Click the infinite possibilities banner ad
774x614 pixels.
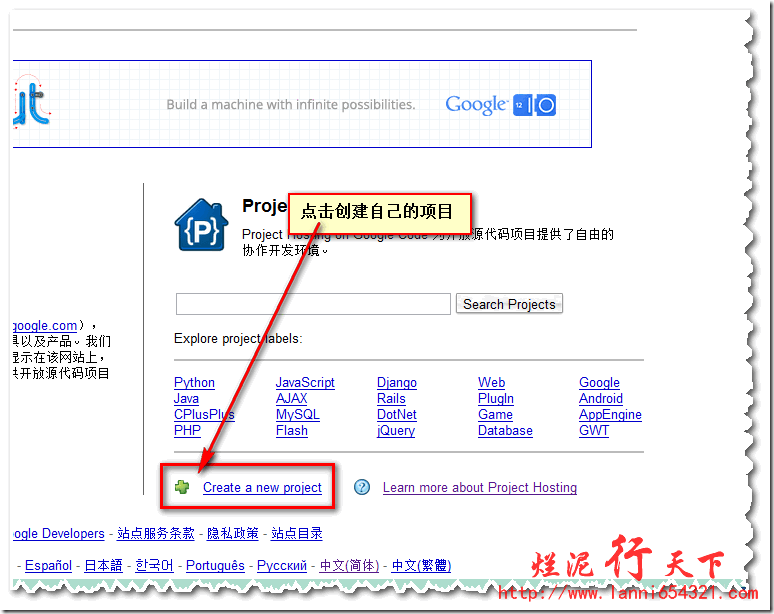tap(290, 105)
